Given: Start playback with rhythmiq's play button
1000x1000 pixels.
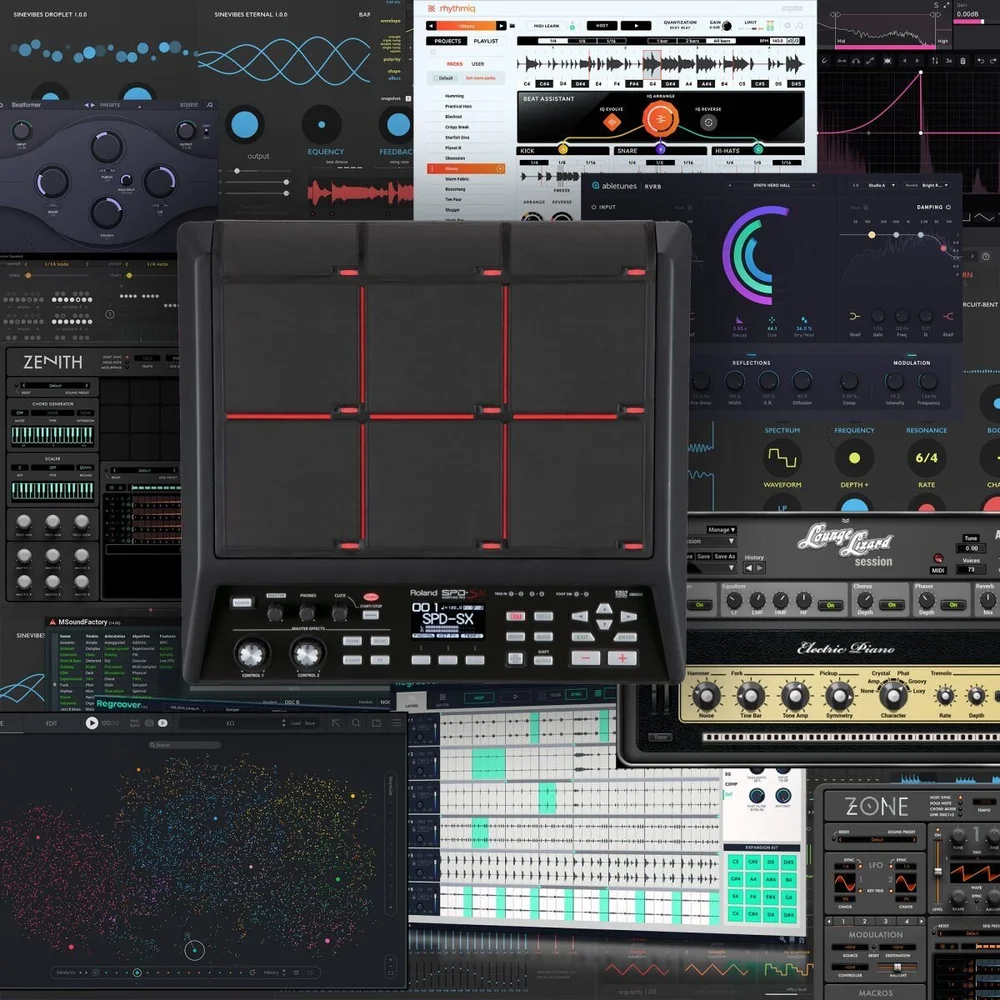Looking at the screenshot, I should (636, 26).
